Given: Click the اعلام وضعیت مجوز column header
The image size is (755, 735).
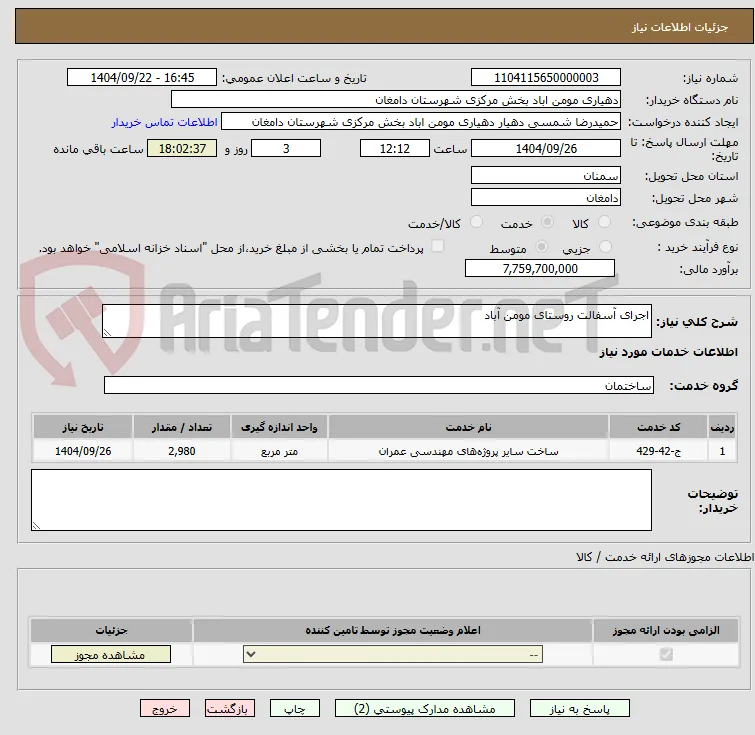Looking at the screenshot, I should [x=393, y=630].
